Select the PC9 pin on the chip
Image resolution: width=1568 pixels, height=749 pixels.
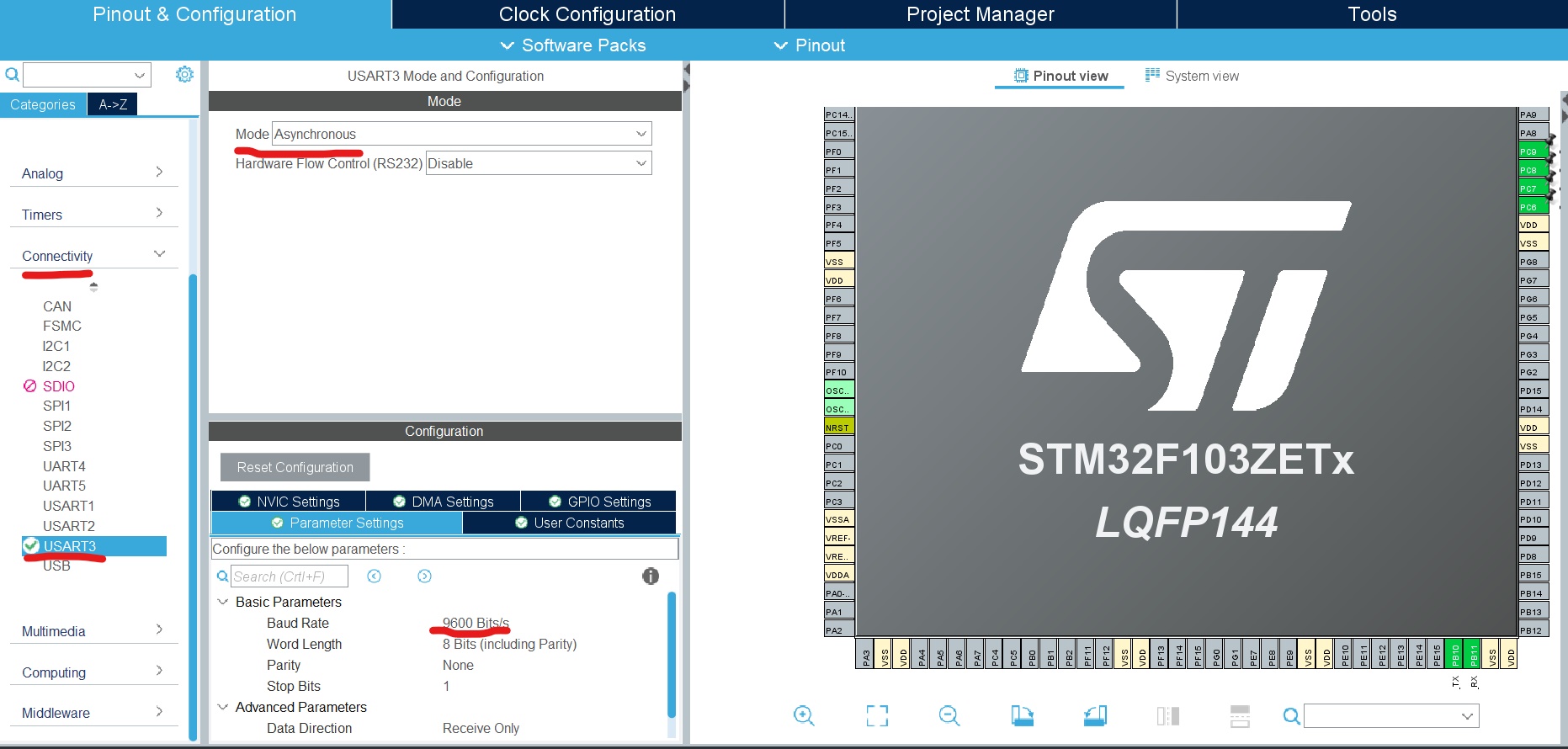pyautogui.click(x=1533, y=151)
